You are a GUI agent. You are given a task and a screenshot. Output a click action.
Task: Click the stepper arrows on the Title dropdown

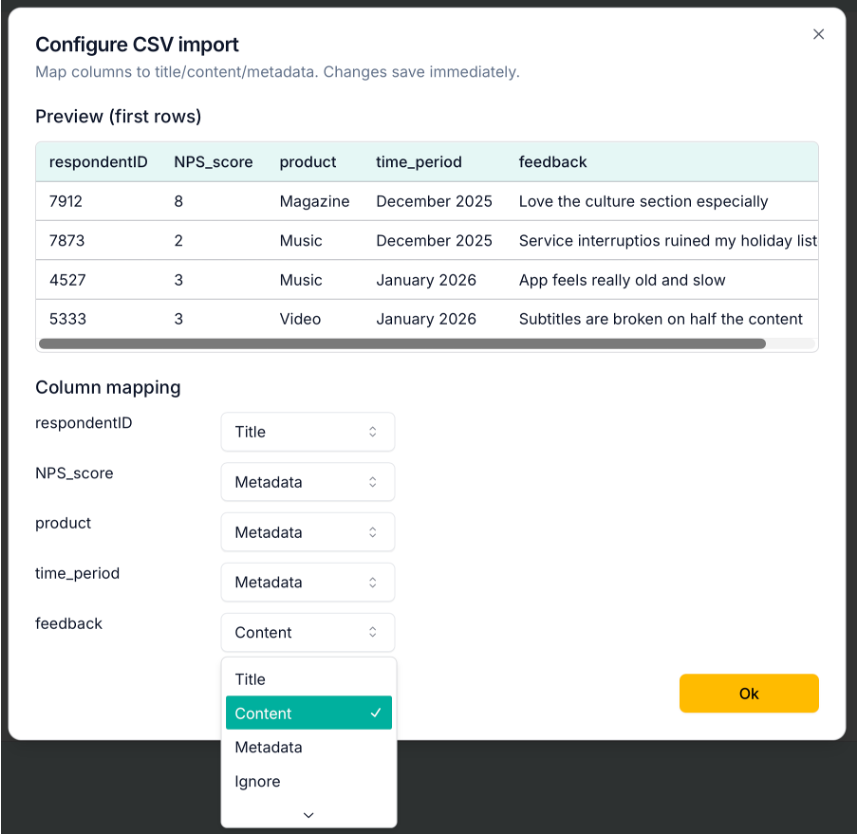tap(371, 431)
